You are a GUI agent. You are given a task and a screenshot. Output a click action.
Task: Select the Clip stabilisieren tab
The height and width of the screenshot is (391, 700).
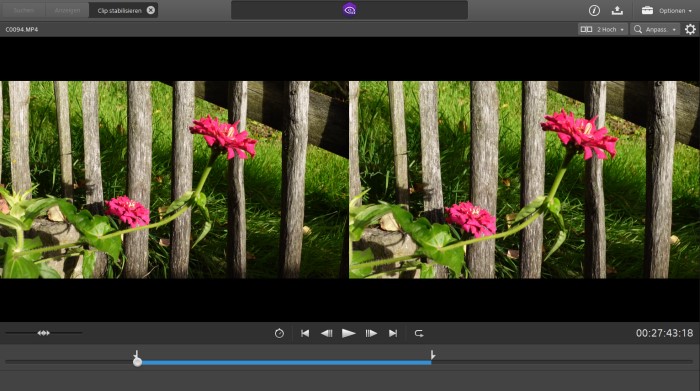[119, 10]
